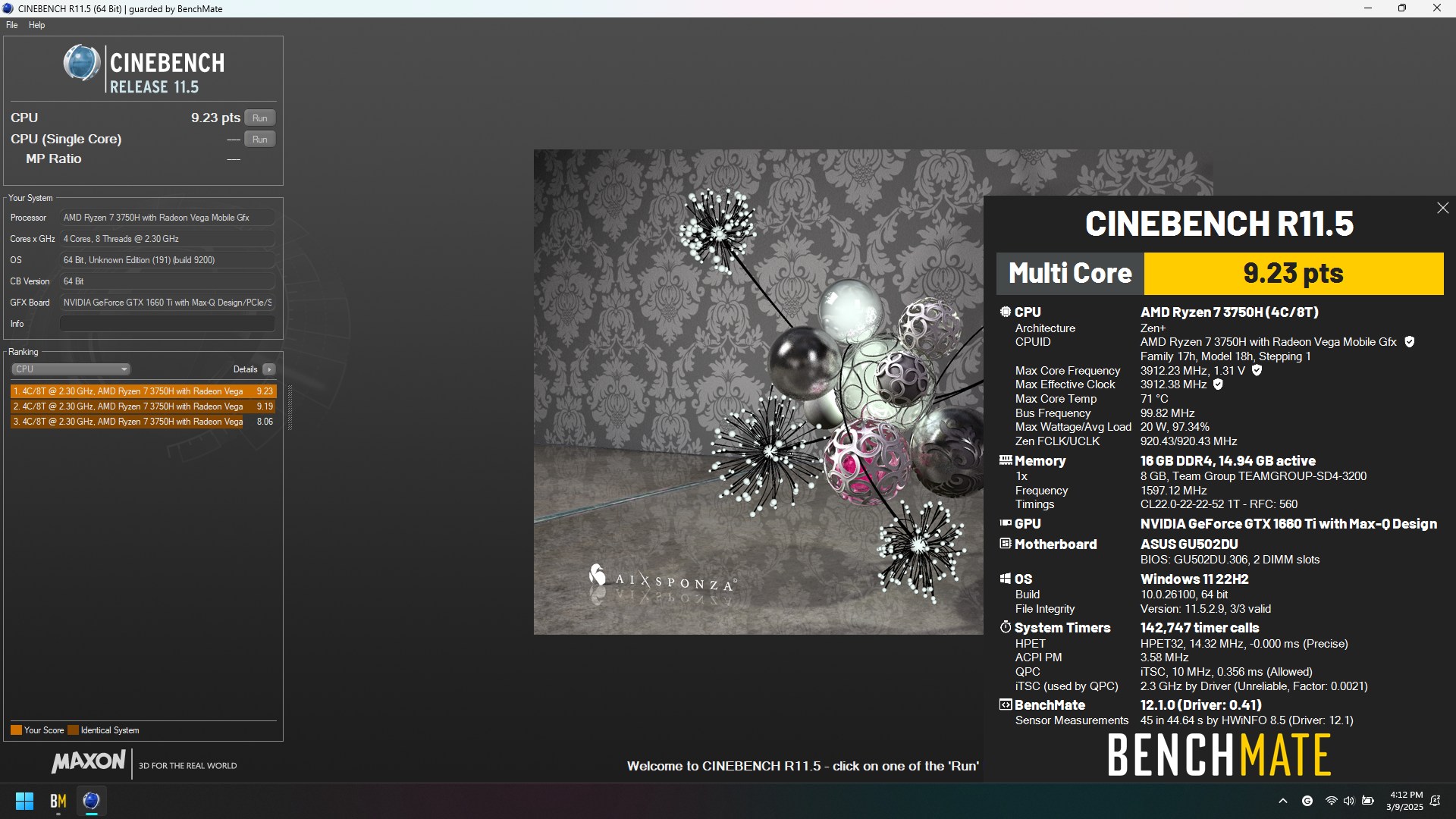
Task: Click the Max Core Frequency shield icon
Action: 1257,370
